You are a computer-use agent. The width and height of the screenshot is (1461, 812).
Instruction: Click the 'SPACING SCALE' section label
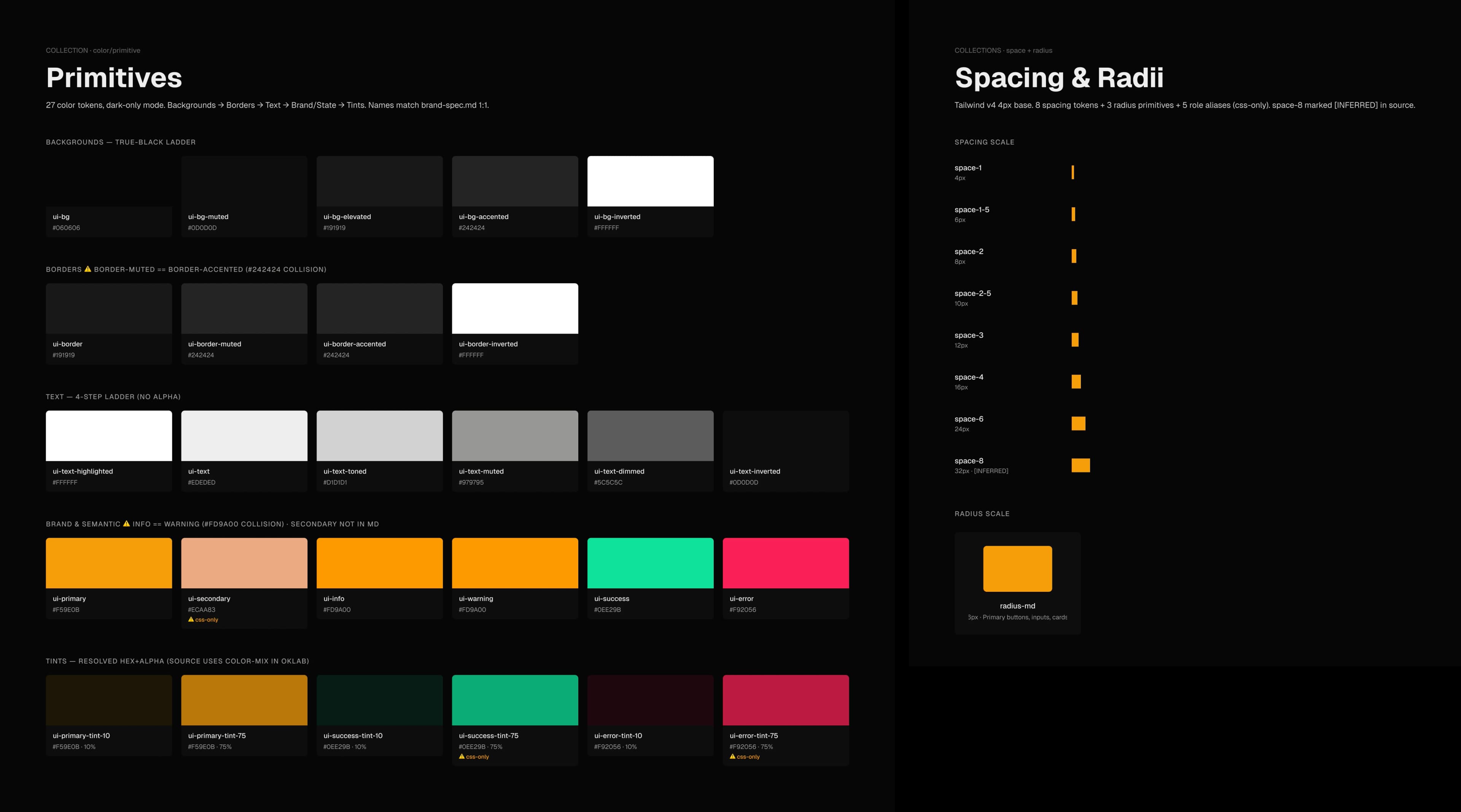(x=985, y=142)
